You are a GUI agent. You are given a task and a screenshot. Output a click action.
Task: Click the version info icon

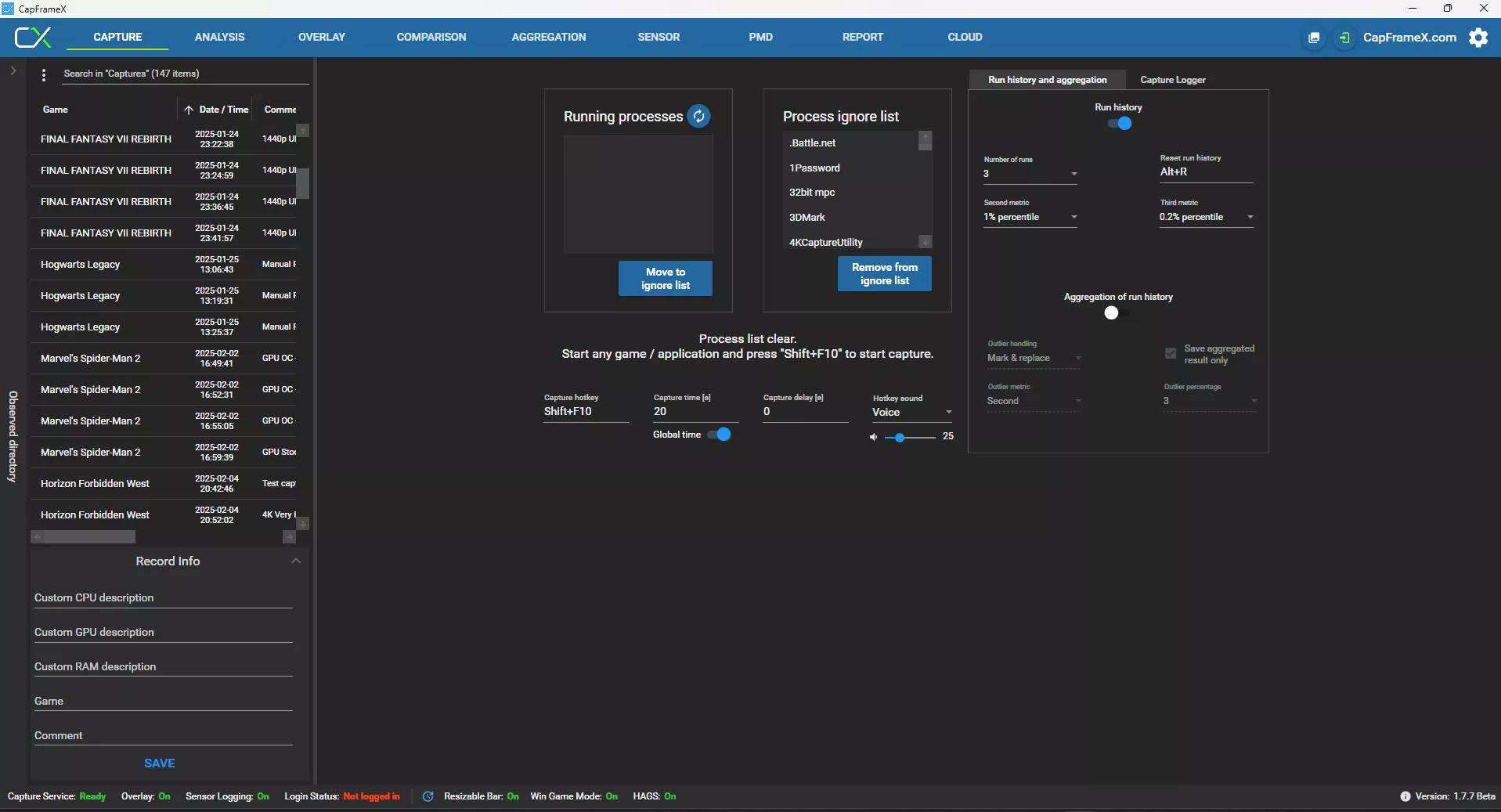click(x=1405, y=796)
